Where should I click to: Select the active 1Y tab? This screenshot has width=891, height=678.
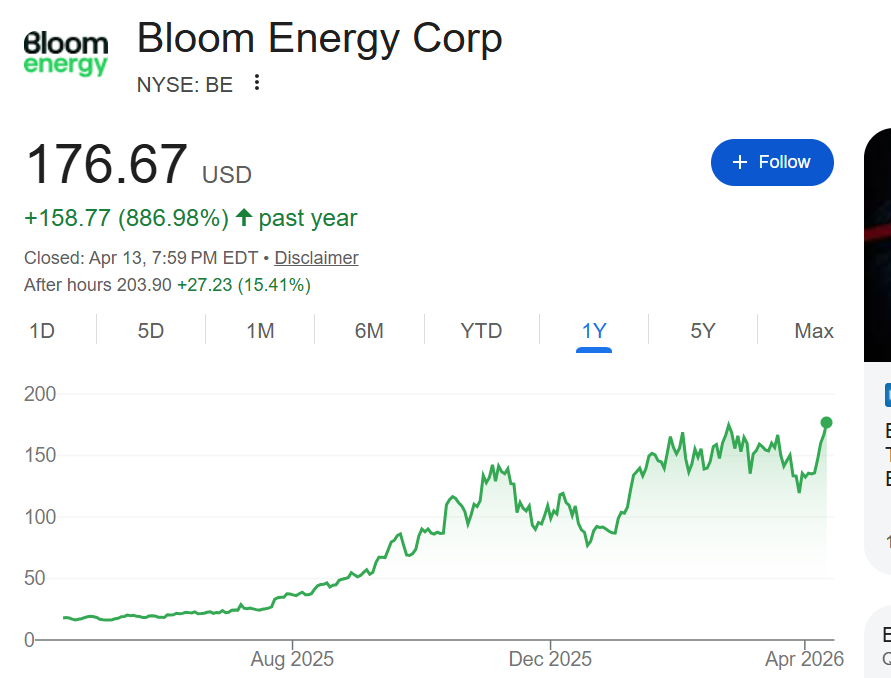[594, 331]
